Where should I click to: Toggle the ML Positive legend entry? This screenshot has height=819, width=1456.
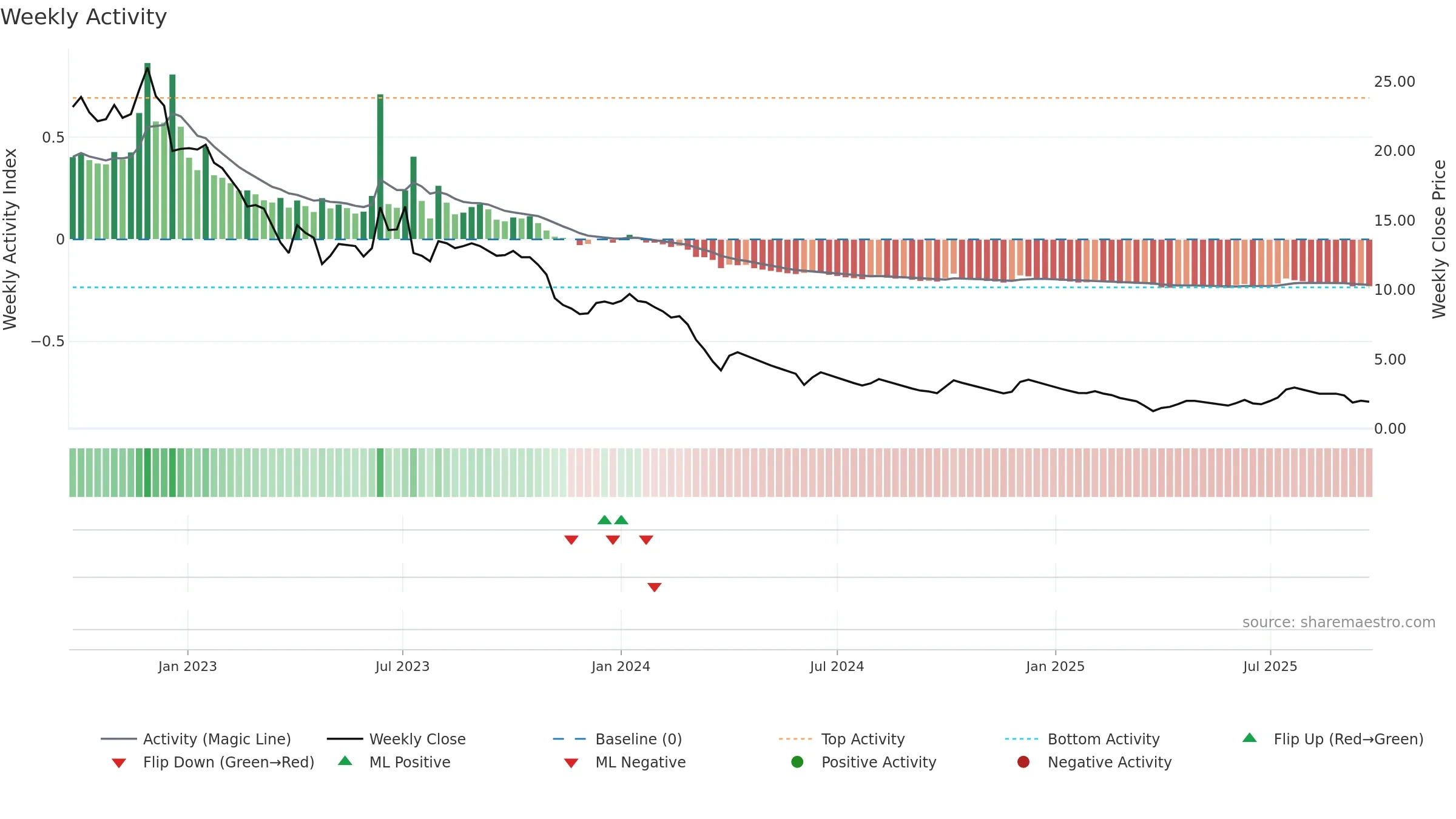(x=394, y=762)
